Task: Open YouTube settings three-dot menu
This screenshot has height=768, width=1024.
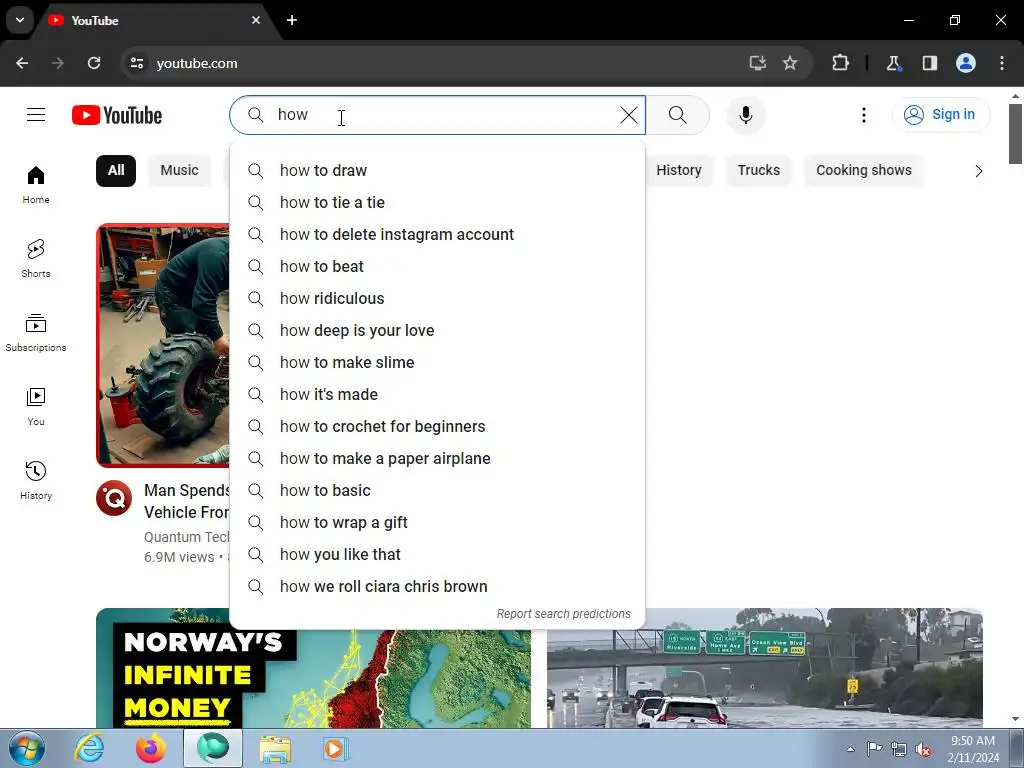Action: [x=864, y=115]
